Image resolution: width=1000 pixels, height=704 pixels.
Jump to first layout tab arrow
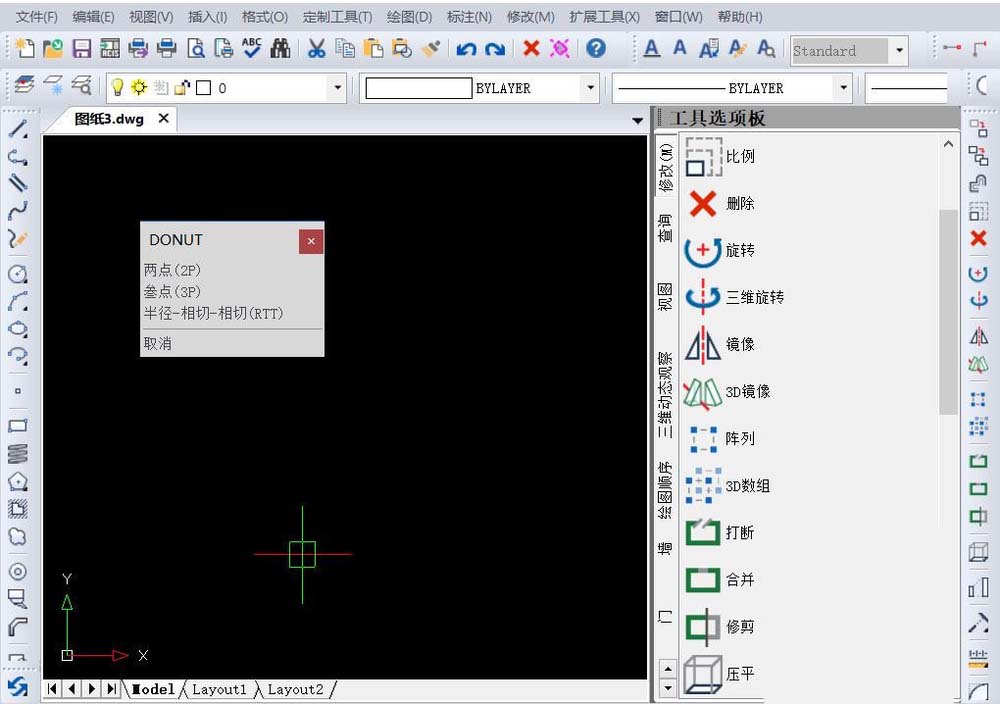53,689
